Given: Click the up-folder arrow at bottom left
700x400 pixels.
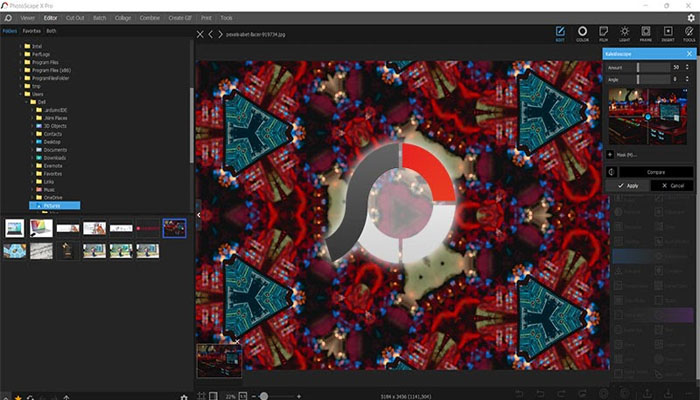Looking at the screenshot, I should (66, 397).
